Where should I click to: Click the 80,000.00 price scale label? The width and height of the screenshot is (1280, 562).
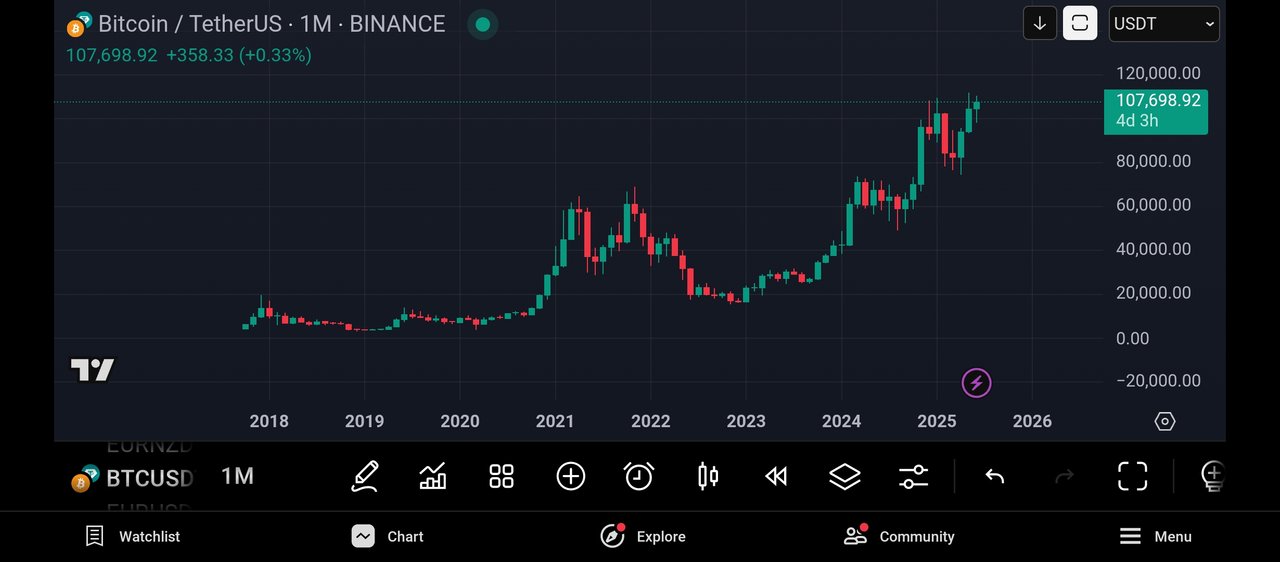tap(1153, 161)
